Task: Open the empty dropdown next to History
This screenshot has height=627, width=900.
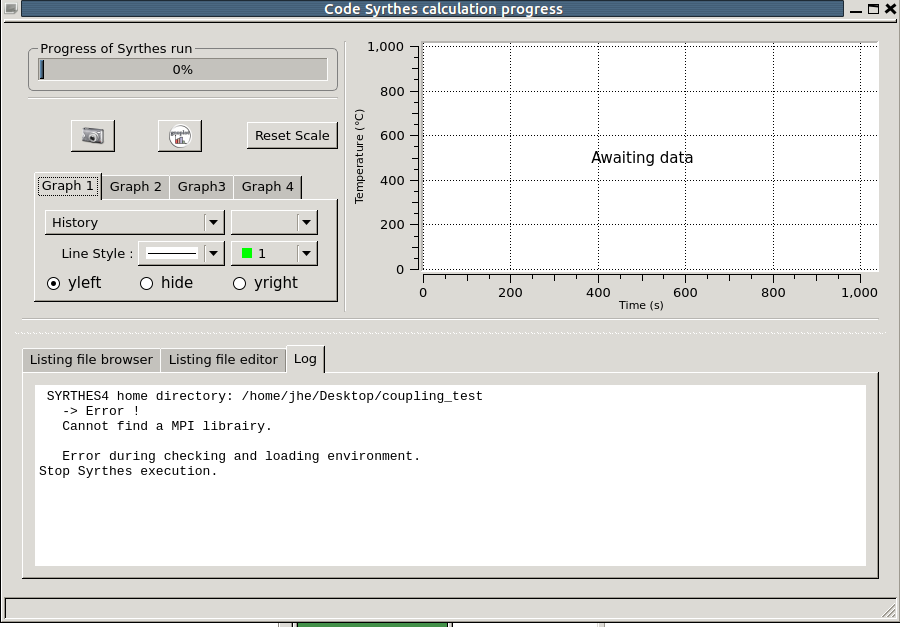Action: 274,222
